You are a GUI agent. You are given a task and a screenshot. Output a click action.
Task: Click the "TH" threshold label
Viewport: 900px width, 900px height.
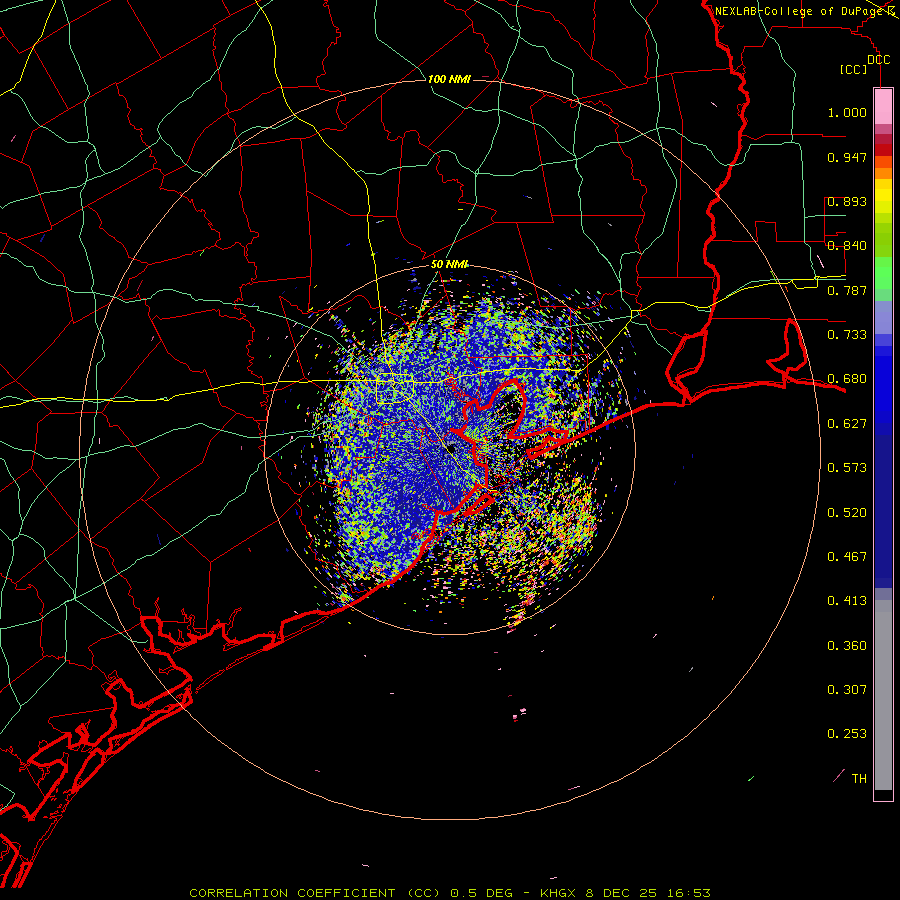[x=859, y=779]
